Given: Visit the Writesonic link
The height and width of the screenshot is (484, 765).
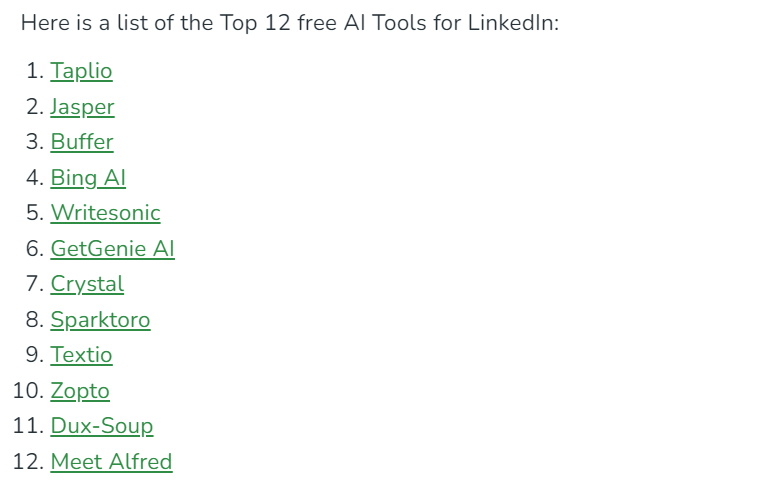Looking at the screenshot, I should 105,213.
